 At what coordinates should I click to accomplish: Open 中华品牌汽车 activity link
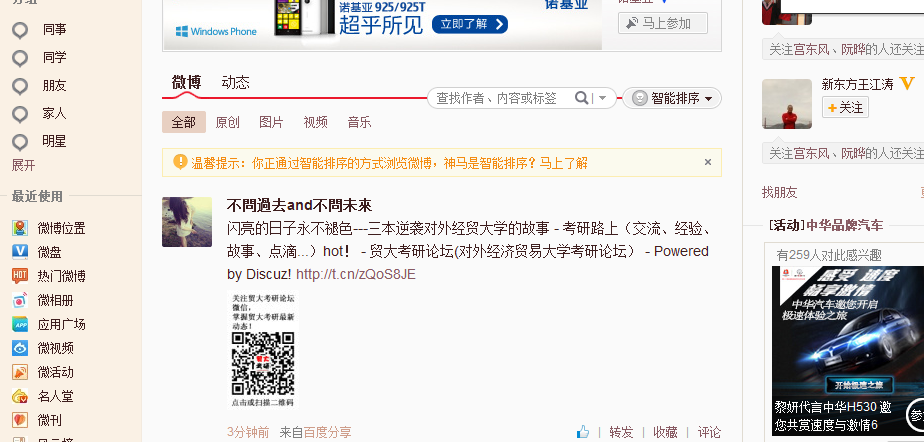tap(844, 225)
